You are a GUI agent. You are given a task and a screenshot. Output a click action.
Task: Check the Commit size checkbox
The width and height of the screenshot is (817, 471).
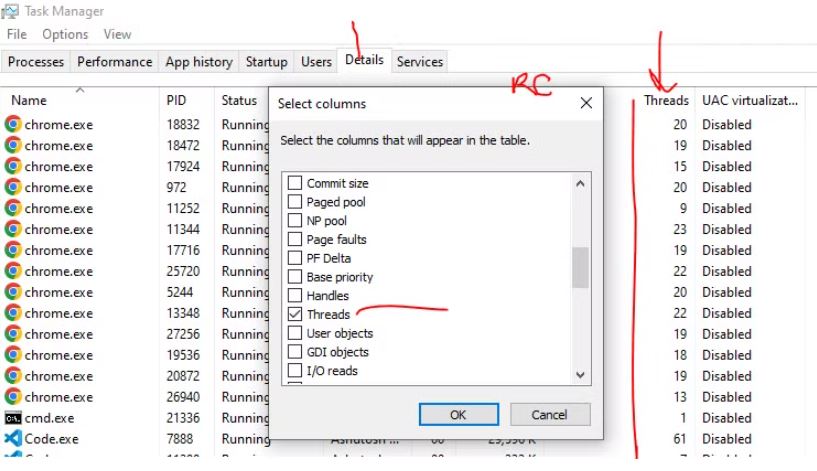pos(295,184)
